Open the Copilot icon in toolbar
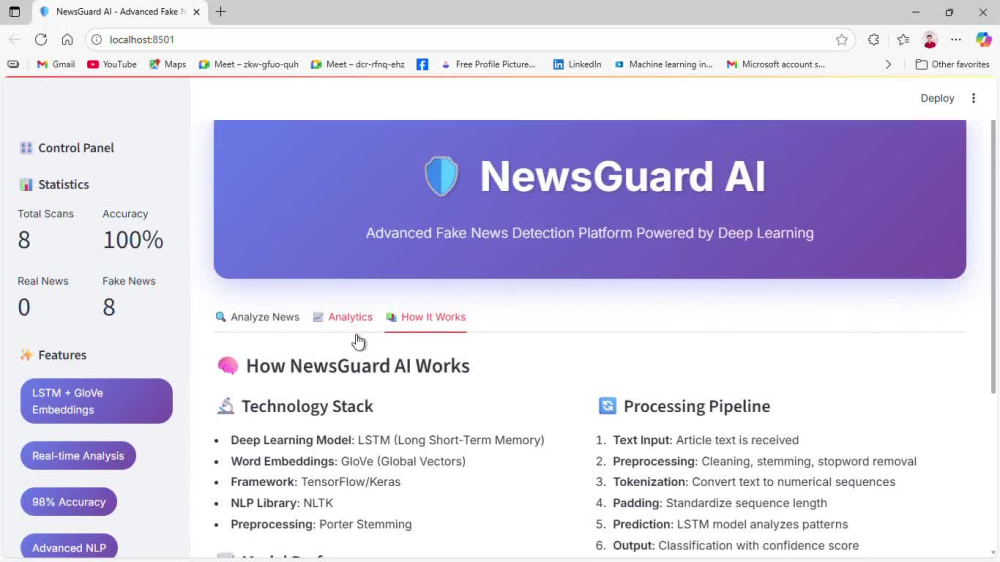1000x562 pixels. tap(983, 40)
